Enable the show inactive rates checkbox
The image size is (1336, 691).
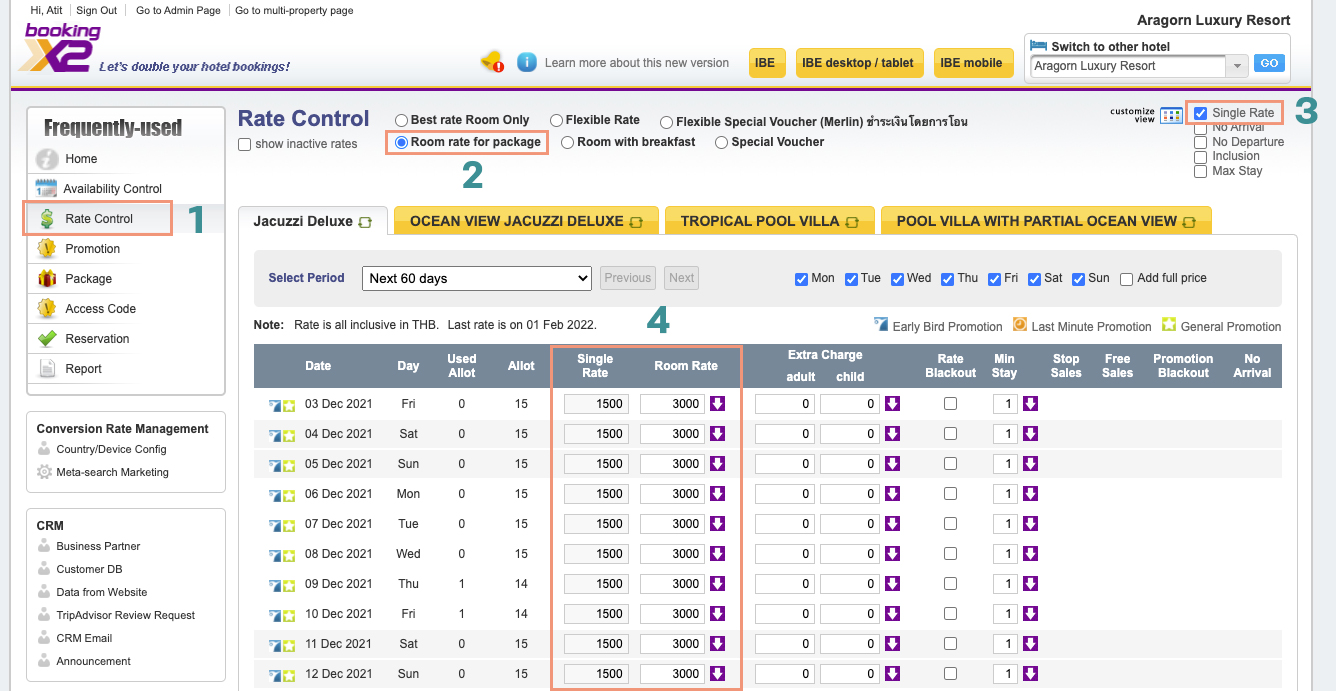[245, 144]
